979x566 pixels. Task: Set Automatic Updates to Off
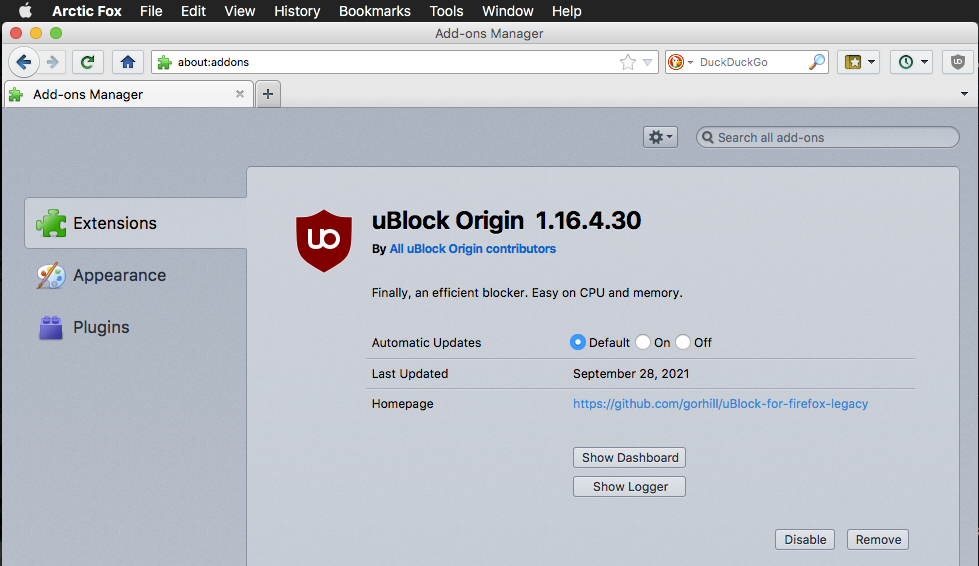click(683, 342)
